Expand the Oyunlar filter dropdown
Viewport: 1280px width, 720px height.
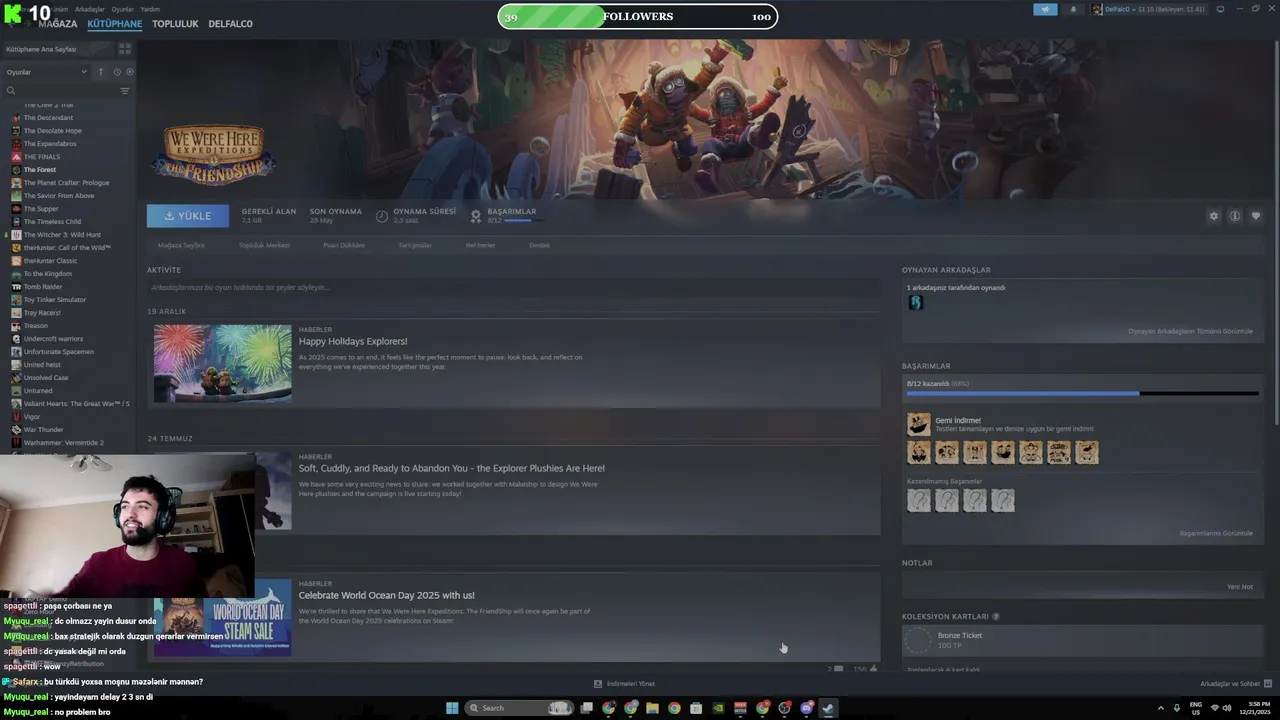pyautogui.click(x=47, y=72)
